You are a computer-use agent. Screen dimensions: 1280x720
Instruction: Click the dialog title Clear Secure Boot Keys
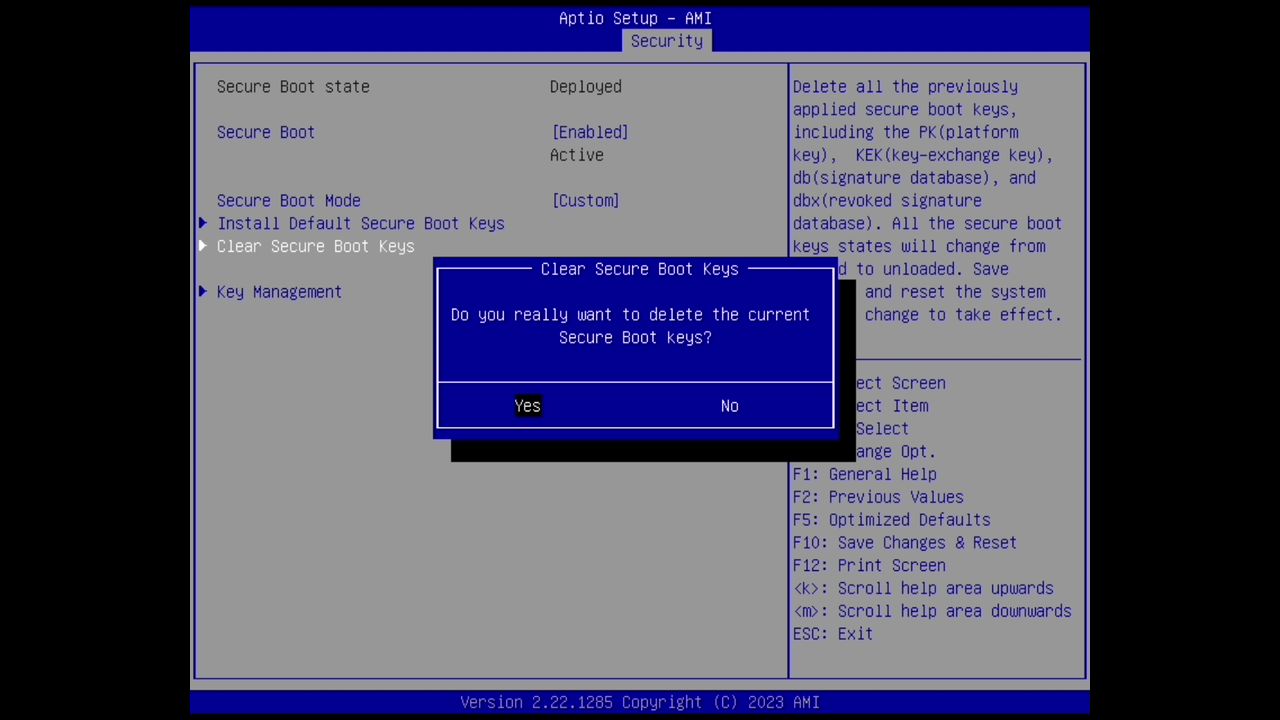coord(639,269)
